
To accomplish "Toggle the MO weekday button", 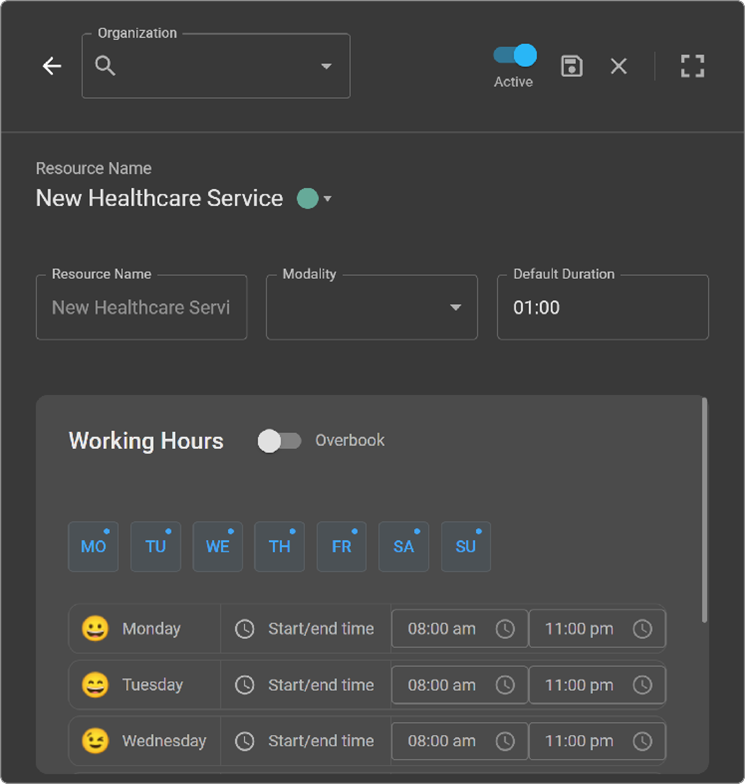I will (x=93, y=547).
